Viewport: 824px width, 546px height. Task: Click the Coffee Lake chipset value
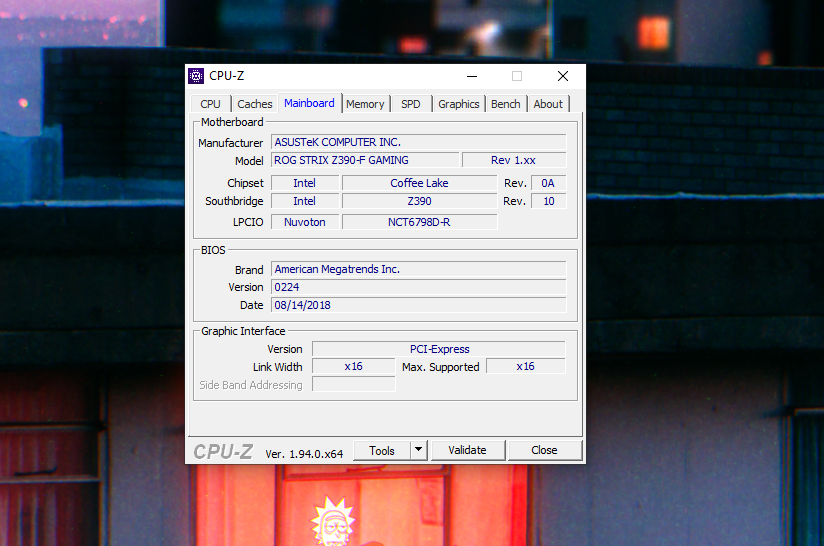pos(419,183)
